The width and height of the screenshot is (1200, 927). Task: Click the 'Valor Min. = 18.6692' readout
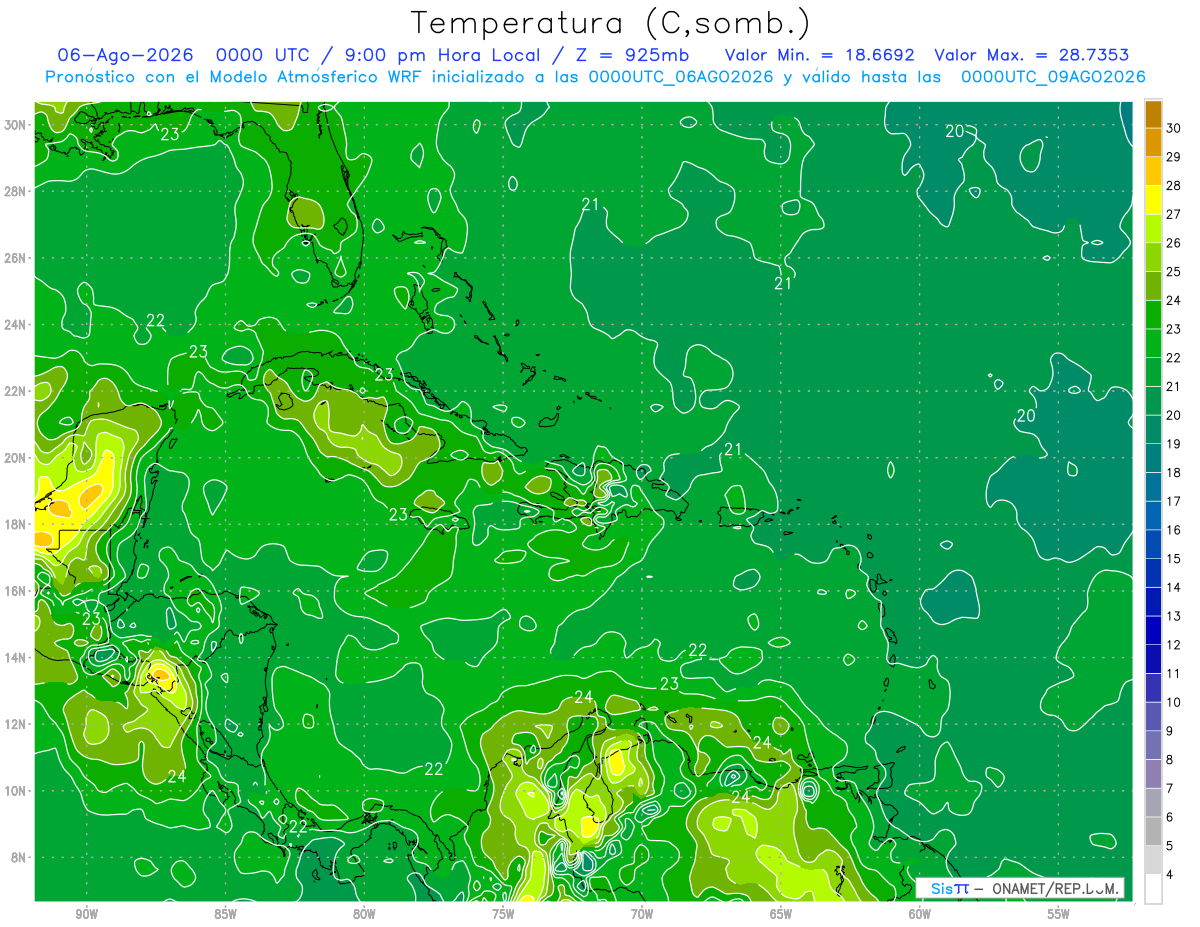(818, 55)
